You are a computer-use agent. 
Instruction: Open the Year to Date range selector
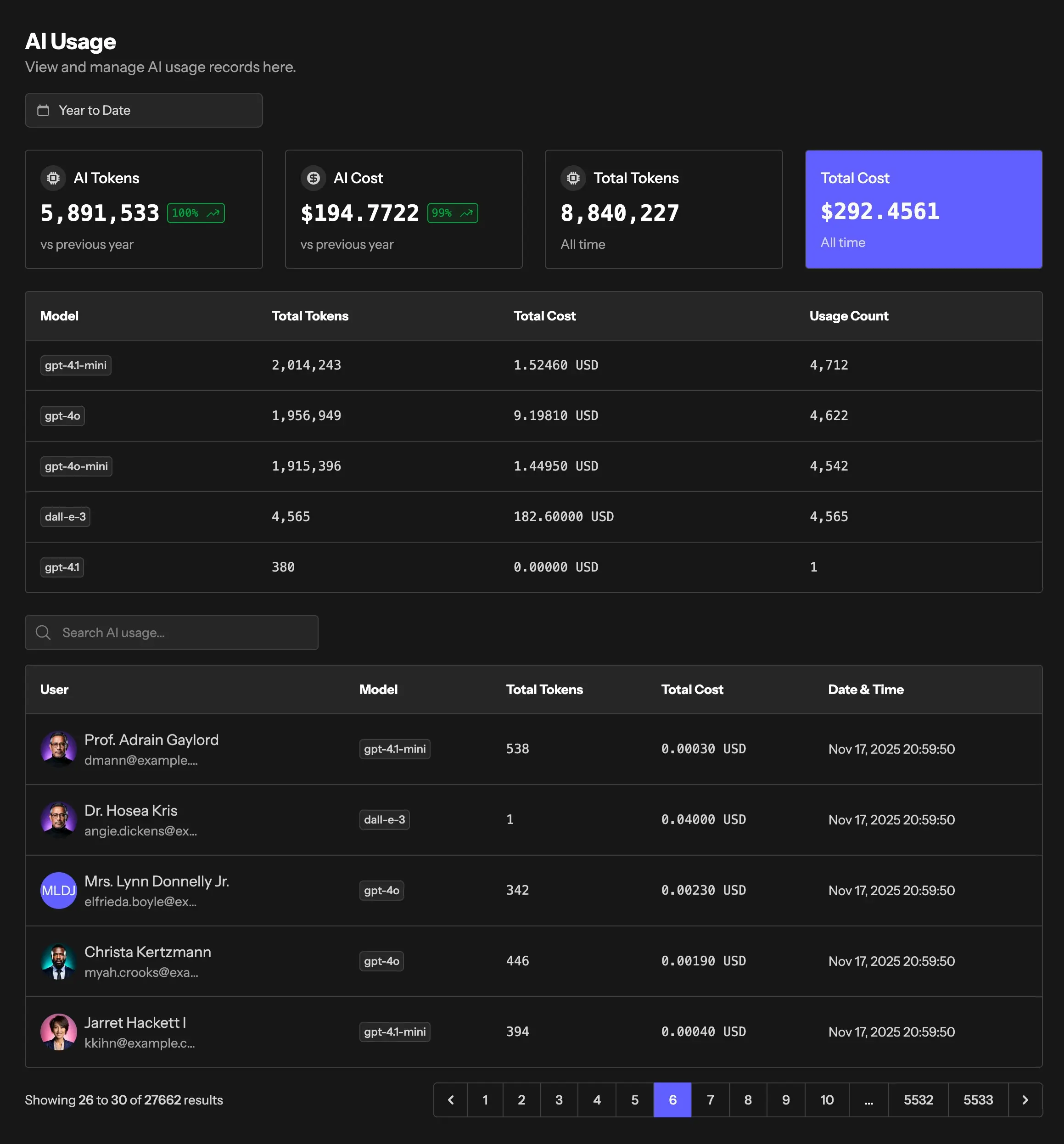tap(143, 110)
